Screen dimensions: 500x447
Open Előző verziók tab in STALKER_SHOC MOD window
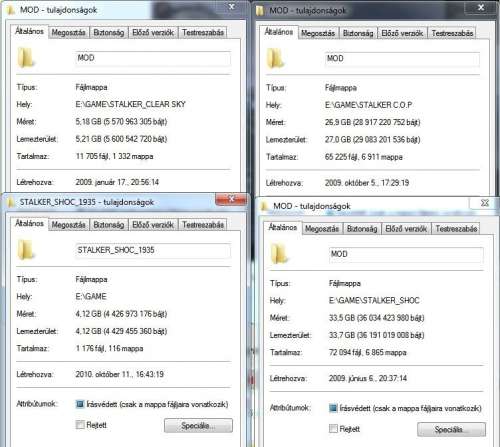[406, 229]
